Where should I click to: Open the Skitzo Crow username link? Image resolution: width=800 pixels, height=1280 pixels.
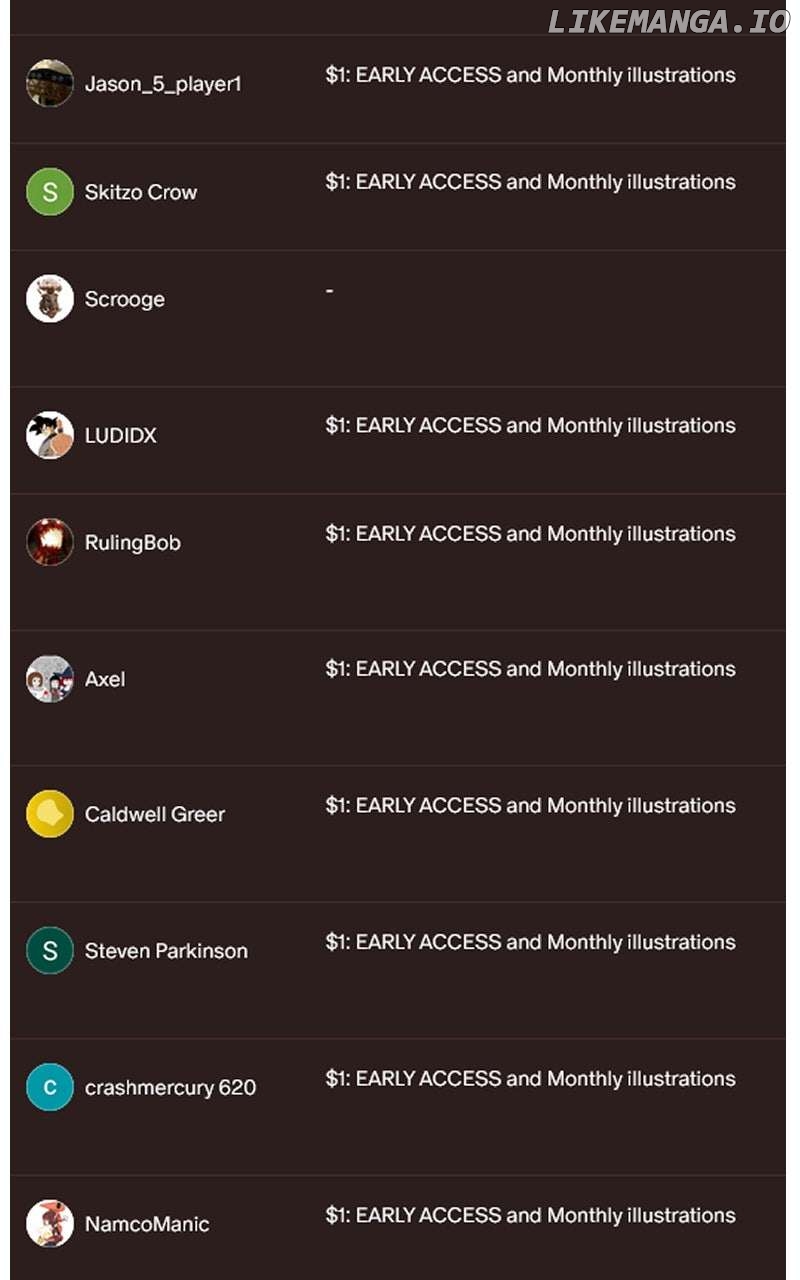pos(141,192)
